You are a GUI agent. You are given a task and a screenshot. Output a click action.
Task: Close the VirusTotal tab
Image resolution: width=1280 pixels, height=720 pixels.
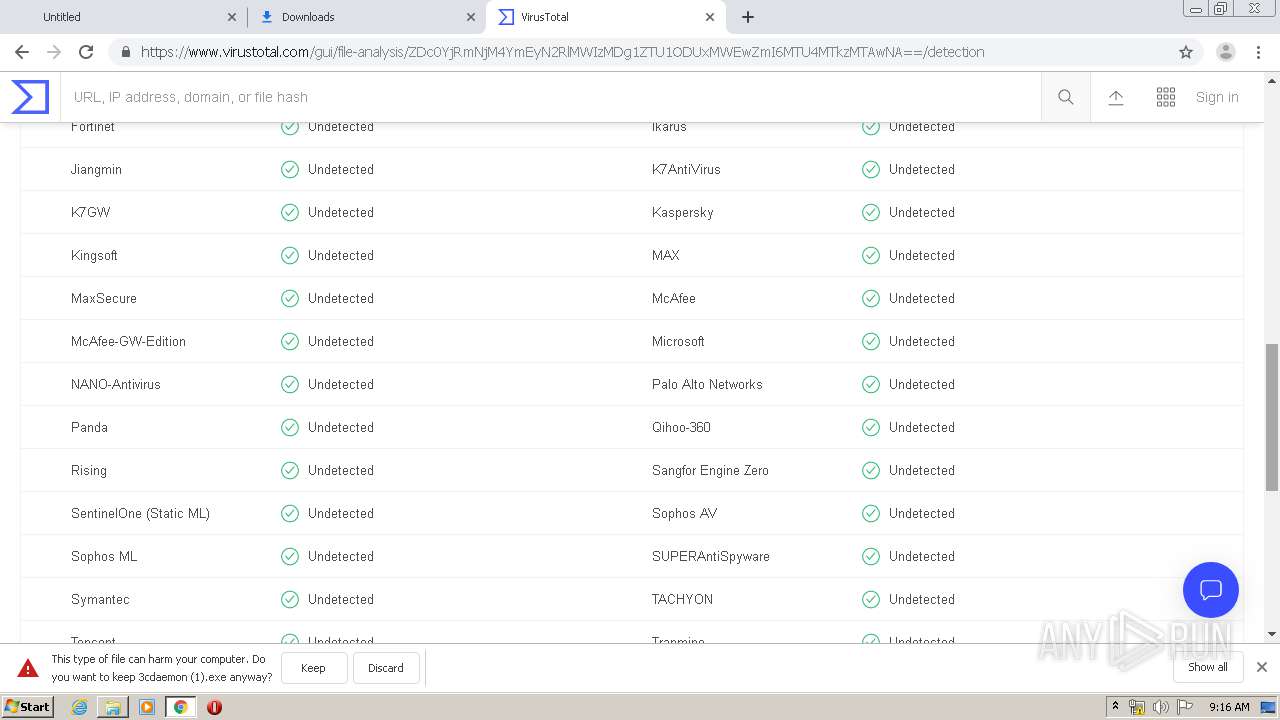(710, 17)
